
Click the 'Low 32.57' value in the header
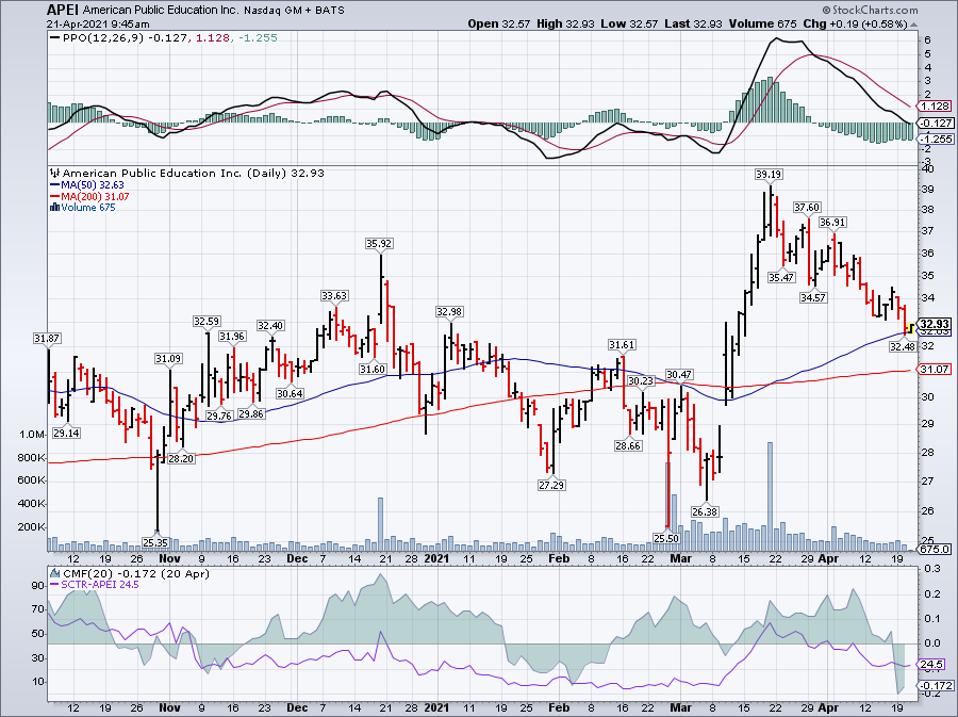pyautogui.click(x=631, y=24)
